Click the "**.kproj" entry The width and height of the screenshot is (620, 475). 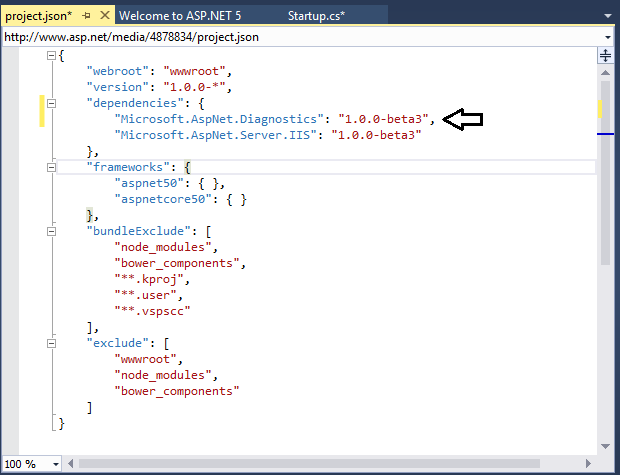(x=149, y=280)
